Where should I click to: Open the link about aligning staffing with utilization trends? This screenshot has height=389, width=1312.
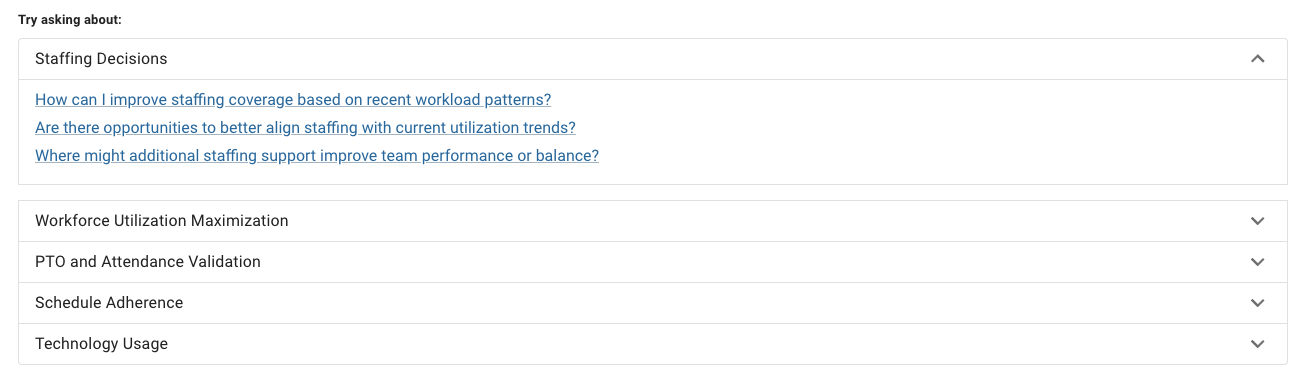(x=305, y=128)
